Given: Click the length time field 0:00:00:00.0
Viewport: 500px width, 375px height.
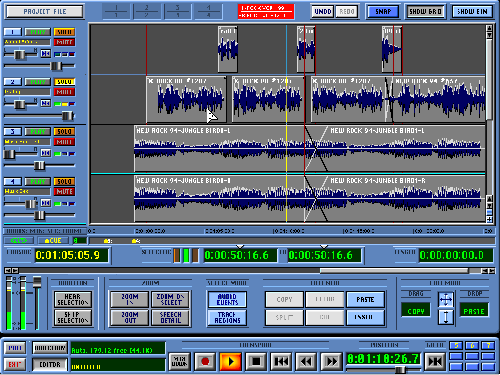Looking at the screenshot, I should coord(455,255).
